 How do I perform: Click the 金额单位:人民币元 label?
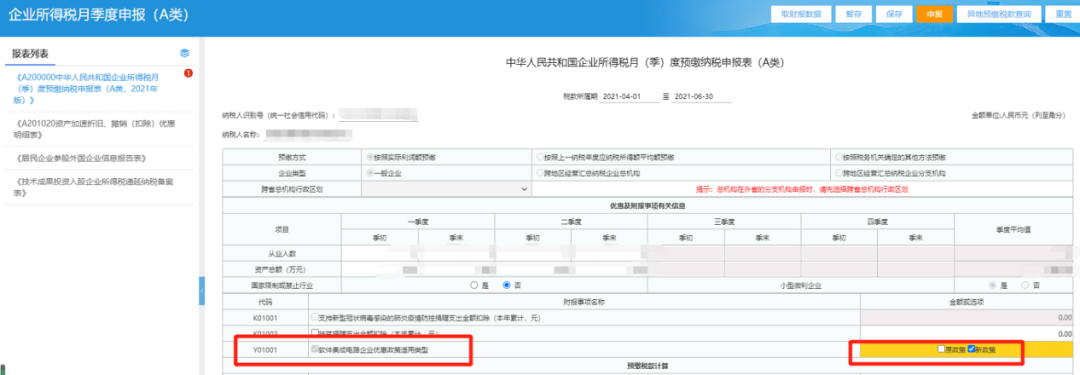tap(1018, 116)
